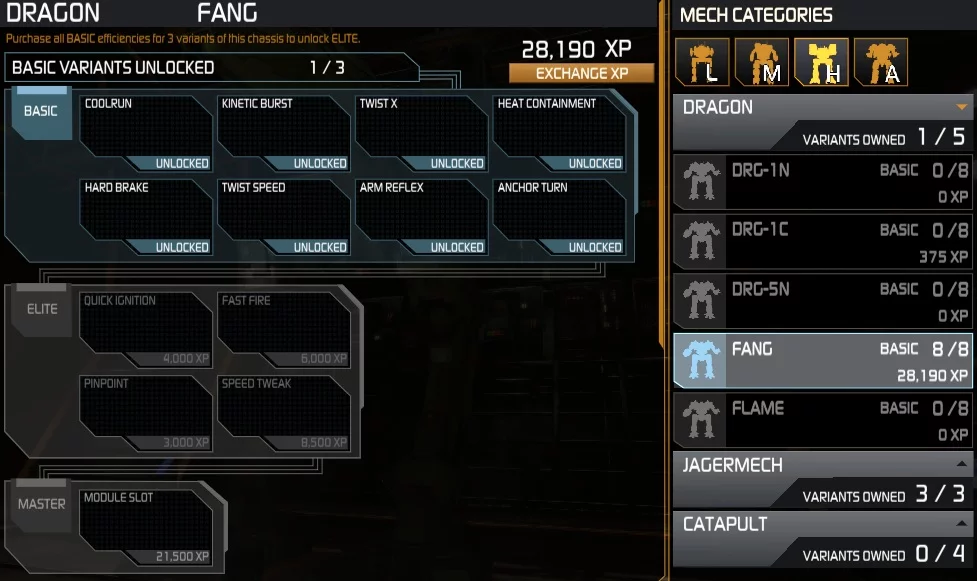Choose the DRG-1C mech variant icon

(701, 241)
